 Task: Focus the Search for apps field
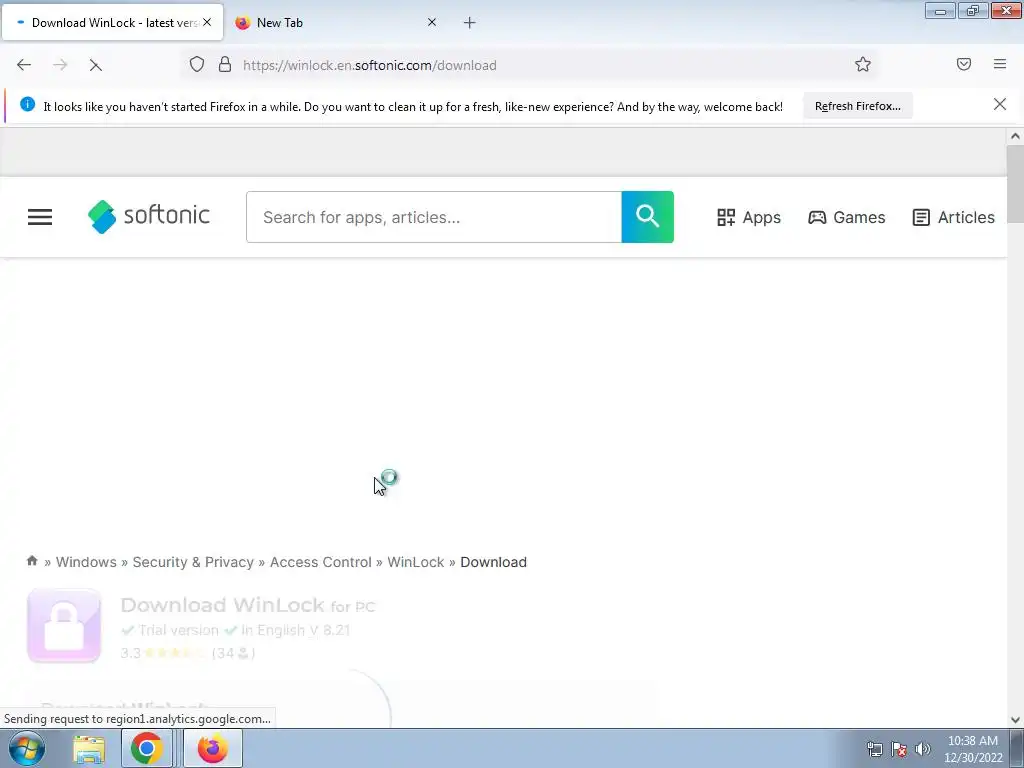click(434, 217)
